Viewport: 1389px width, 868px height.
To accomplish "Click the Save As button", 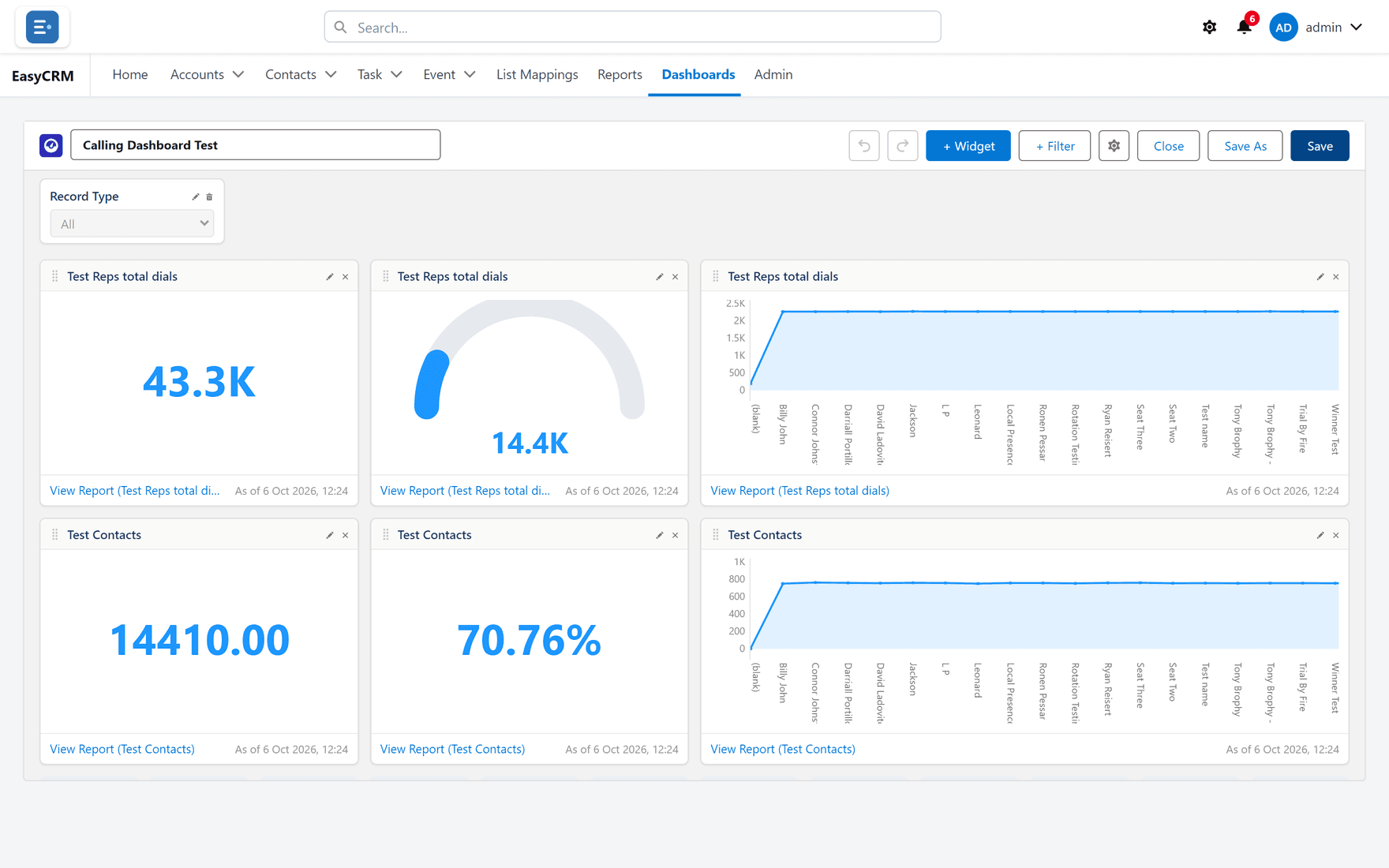I will click(1245, 146).
